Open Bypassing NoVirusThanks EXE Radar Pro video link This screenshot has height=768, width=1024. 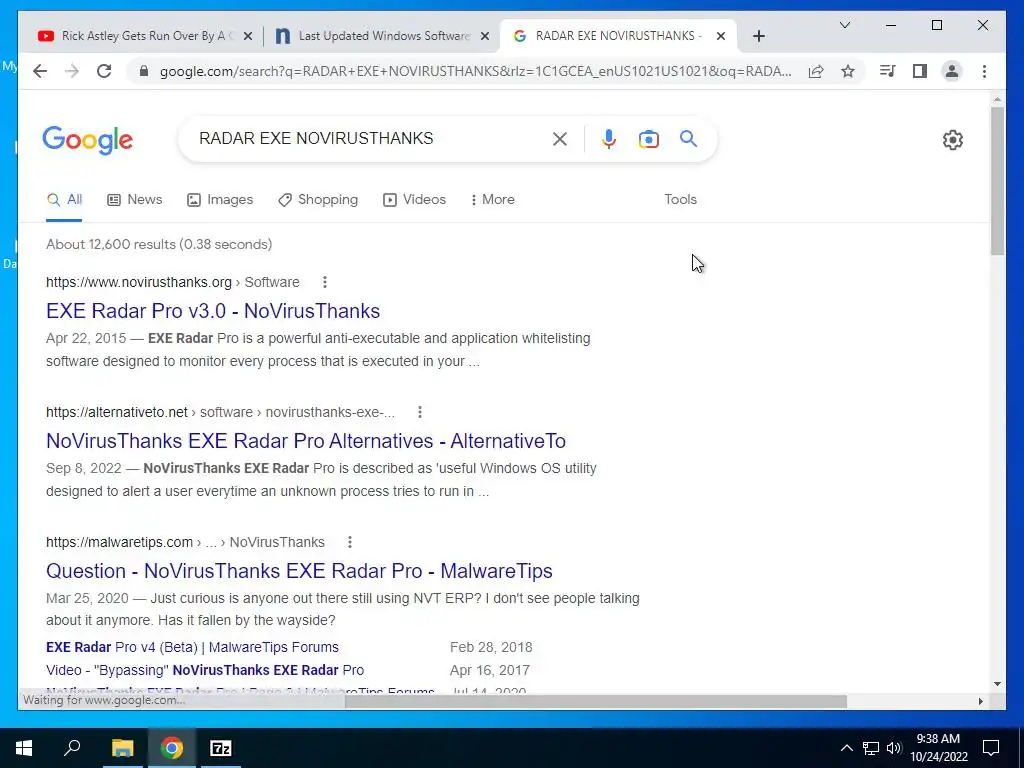click(x=204, y=670)
